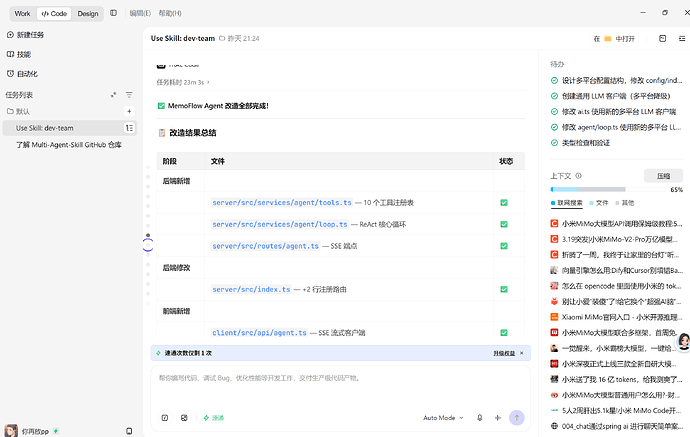
Task: Switch to the Design tab
Action: (88, 14)
